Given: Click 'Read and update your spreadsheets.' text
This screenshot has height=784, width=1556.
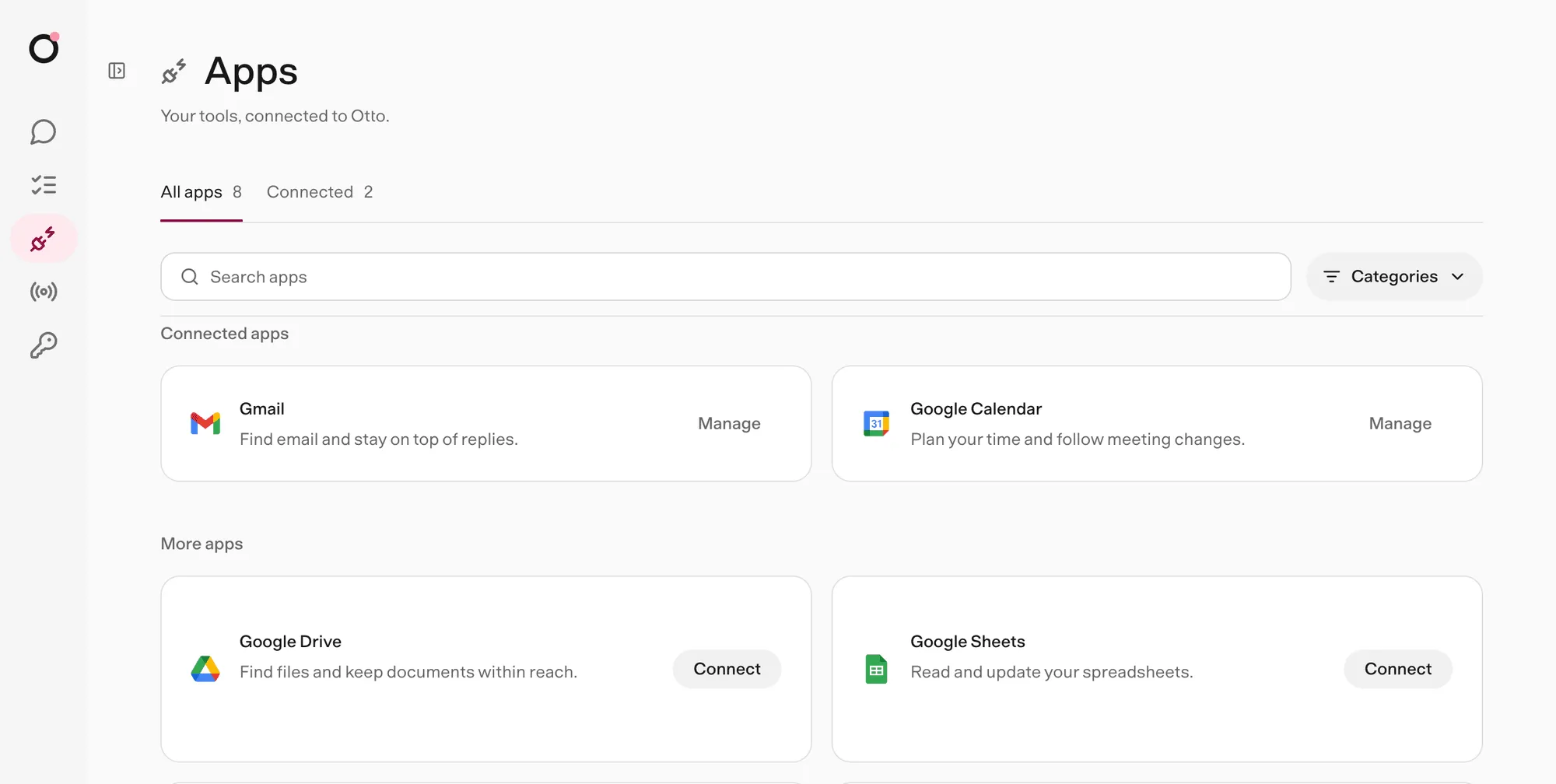Looking at the screenshot, I should pos(1052,672).
